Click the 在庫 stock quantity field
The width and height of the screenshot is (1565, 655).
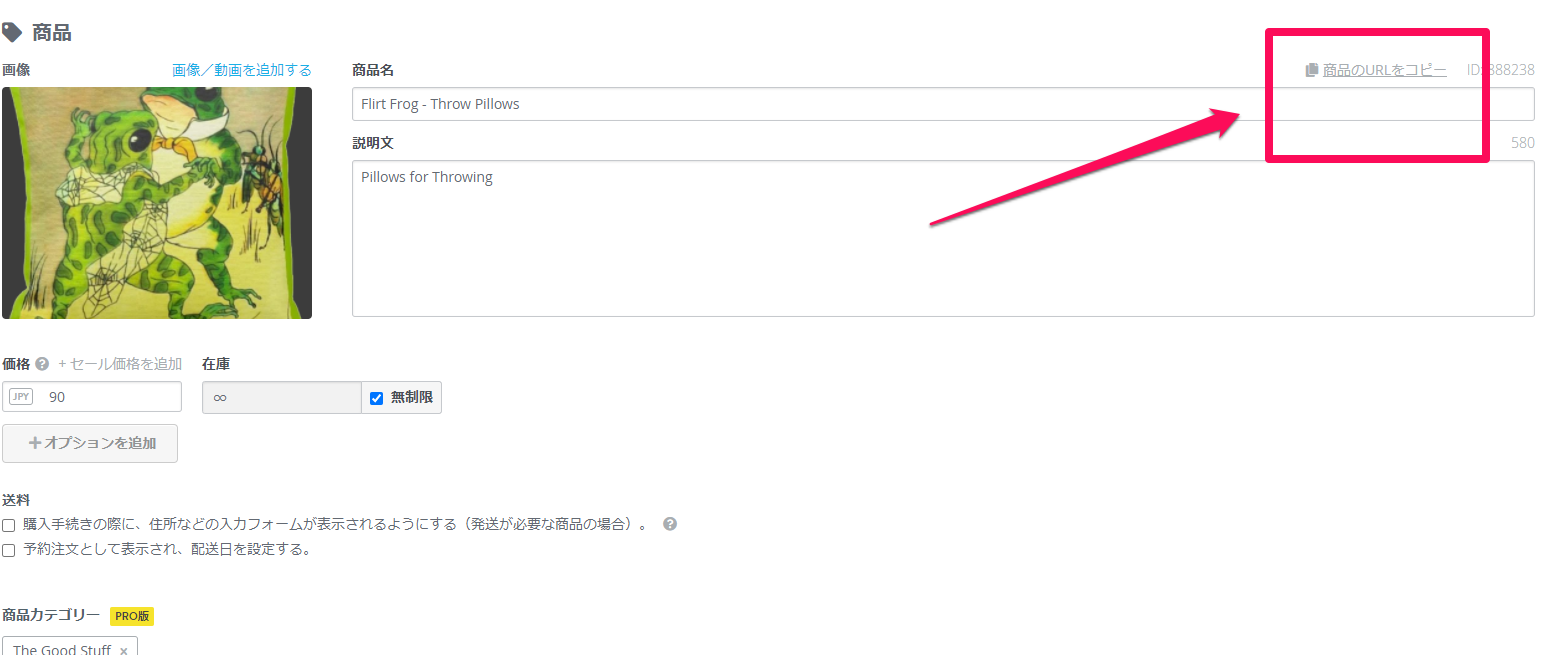click(282, 397)
